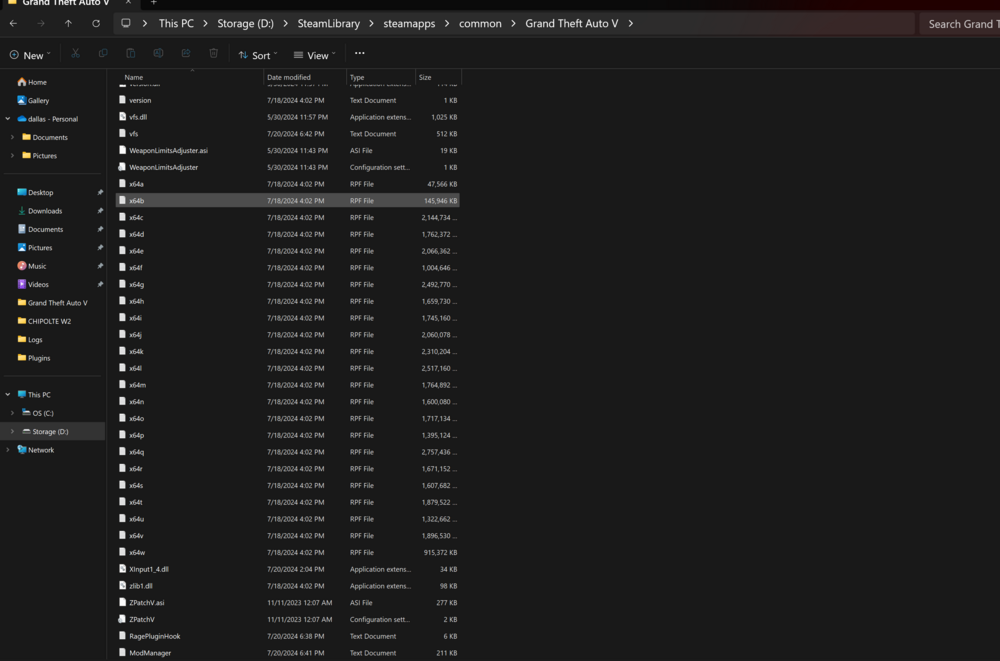Click the Paste toolbar icon

coord(131,54)
